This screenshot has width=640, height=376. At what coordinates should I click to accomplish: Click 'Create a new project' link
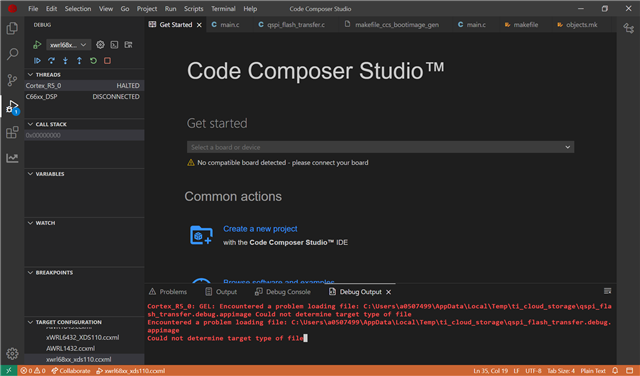pos(260,229)
